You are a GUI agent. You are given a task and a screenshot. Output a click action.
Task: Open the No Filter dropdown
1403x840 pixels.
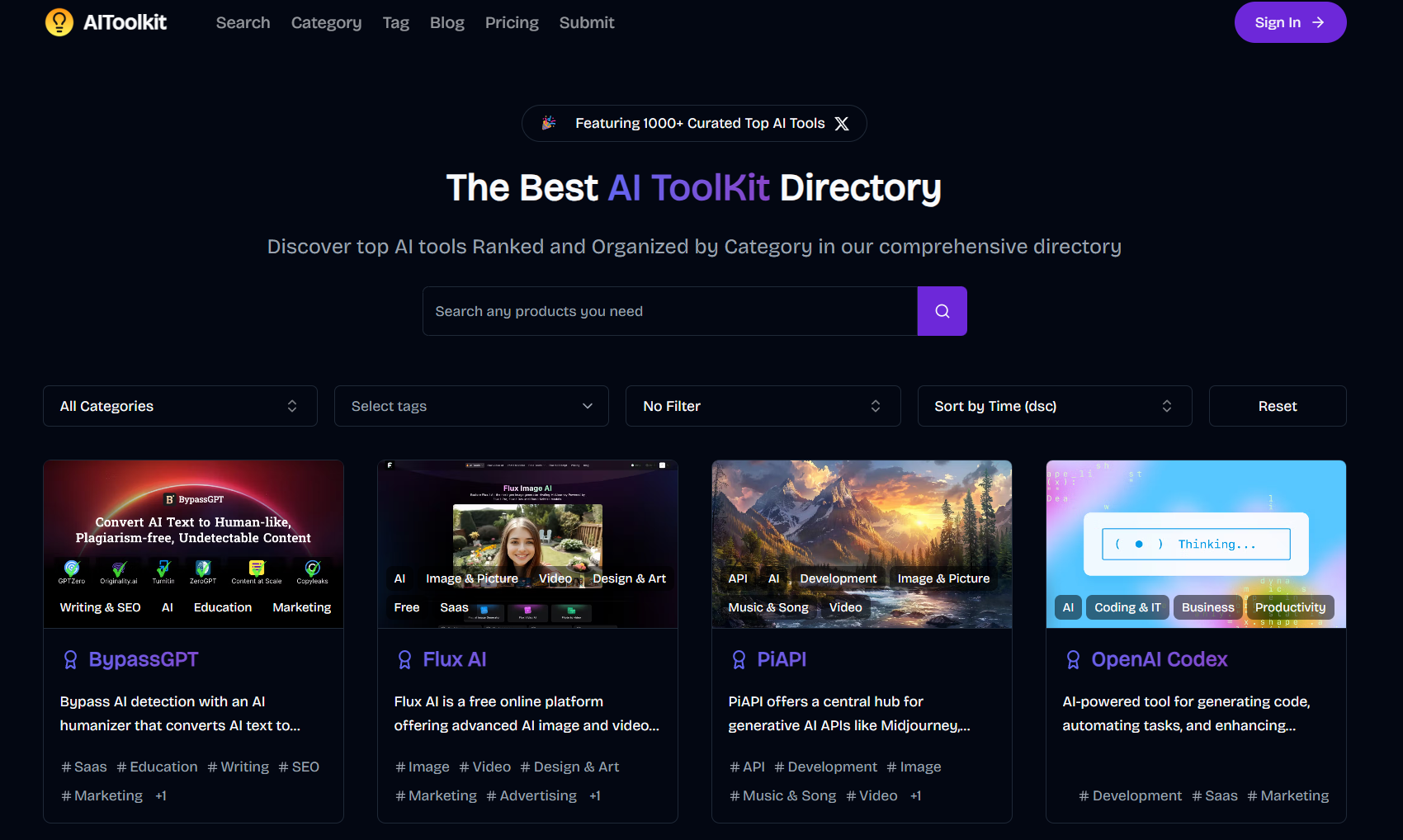click(763, 406)
